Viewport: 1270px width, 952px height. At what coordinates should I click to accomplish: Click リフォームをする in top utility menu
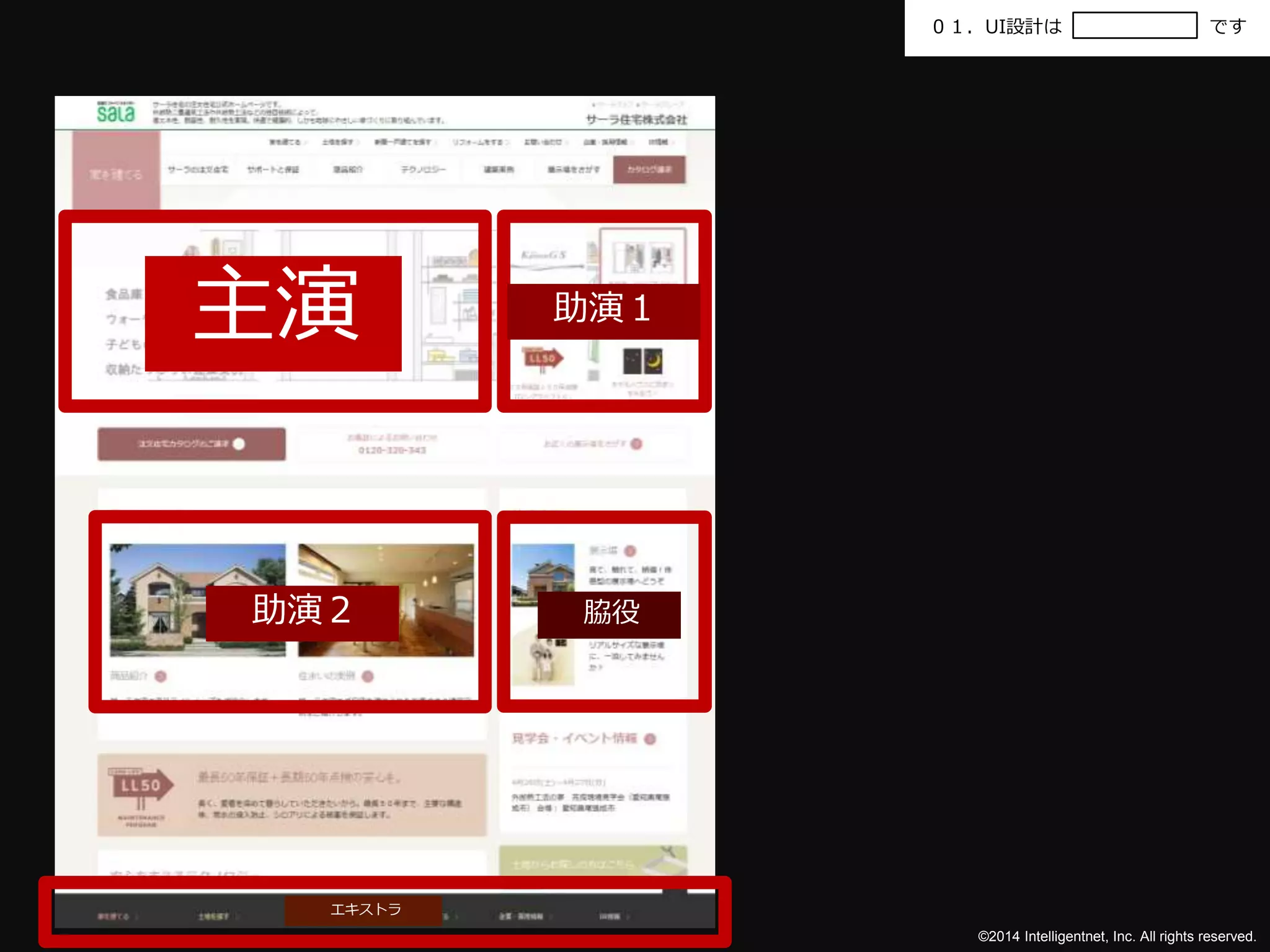pyautogui.click(x=477, y=142)
